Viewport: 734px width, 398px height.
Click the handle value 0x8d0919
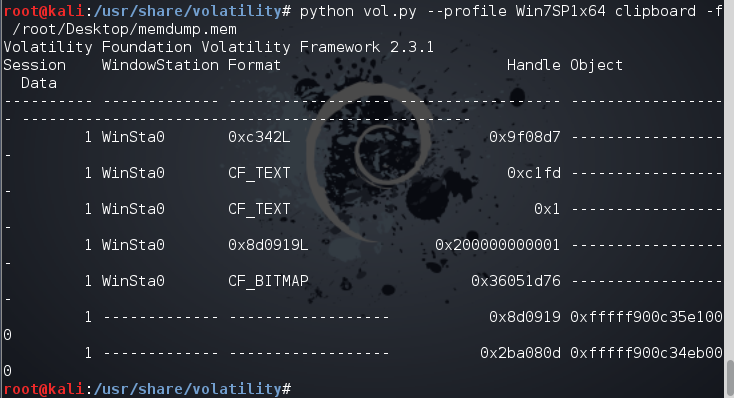pos(525,317)
